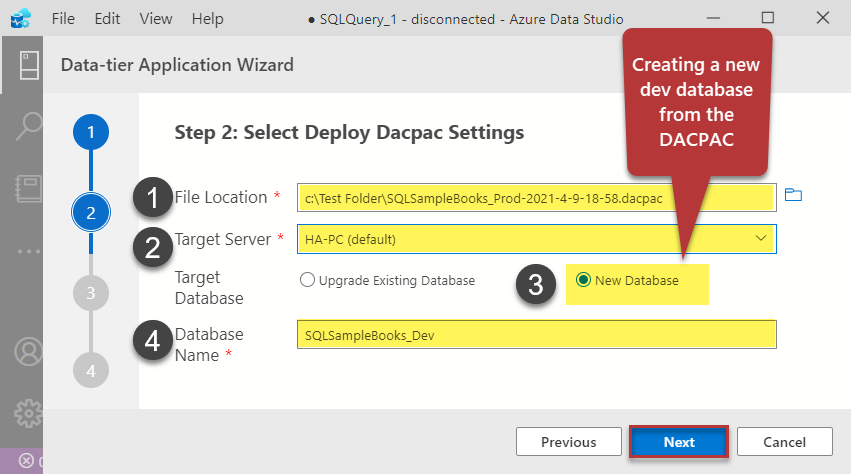851x474 pixels.
Task: Click the File Location text field
Action: tap(536, 197)
